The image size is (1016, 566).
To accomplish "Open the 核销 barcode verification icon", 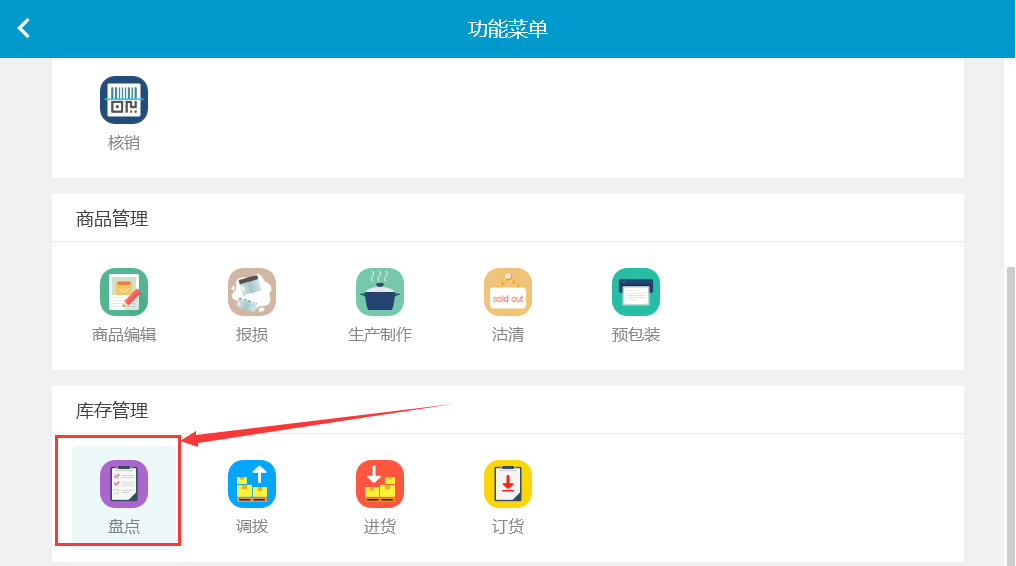I will (124, 100).
